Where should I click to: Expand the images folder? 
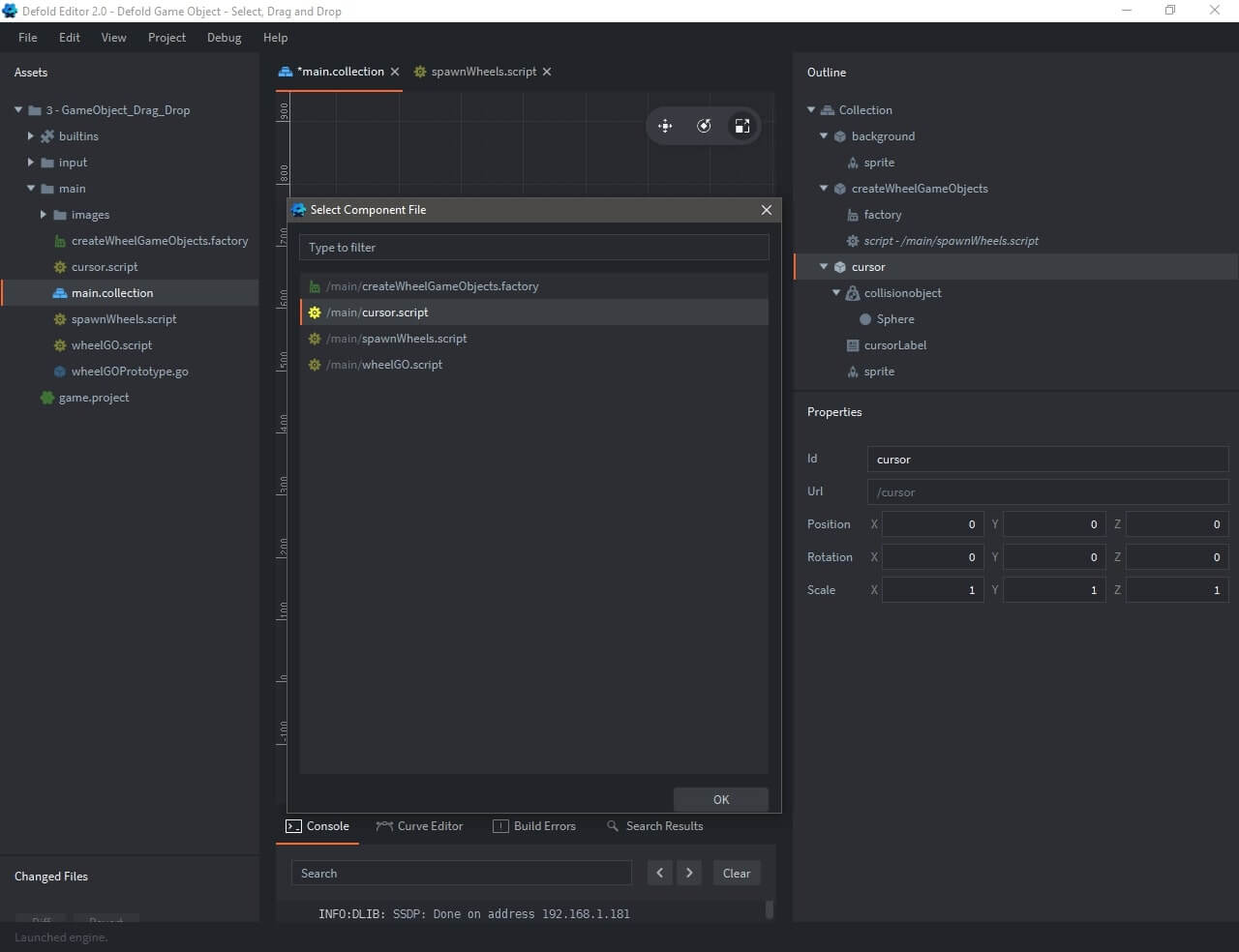tap(44, 215)
